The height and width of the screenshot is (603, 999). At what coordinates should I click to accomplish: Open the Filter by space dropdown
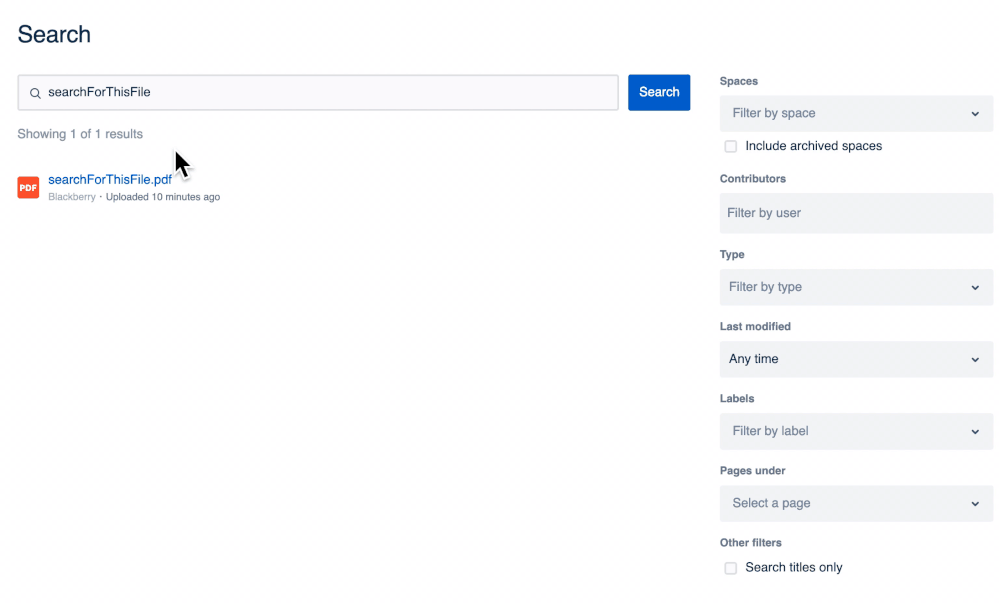tap(856, 113)
